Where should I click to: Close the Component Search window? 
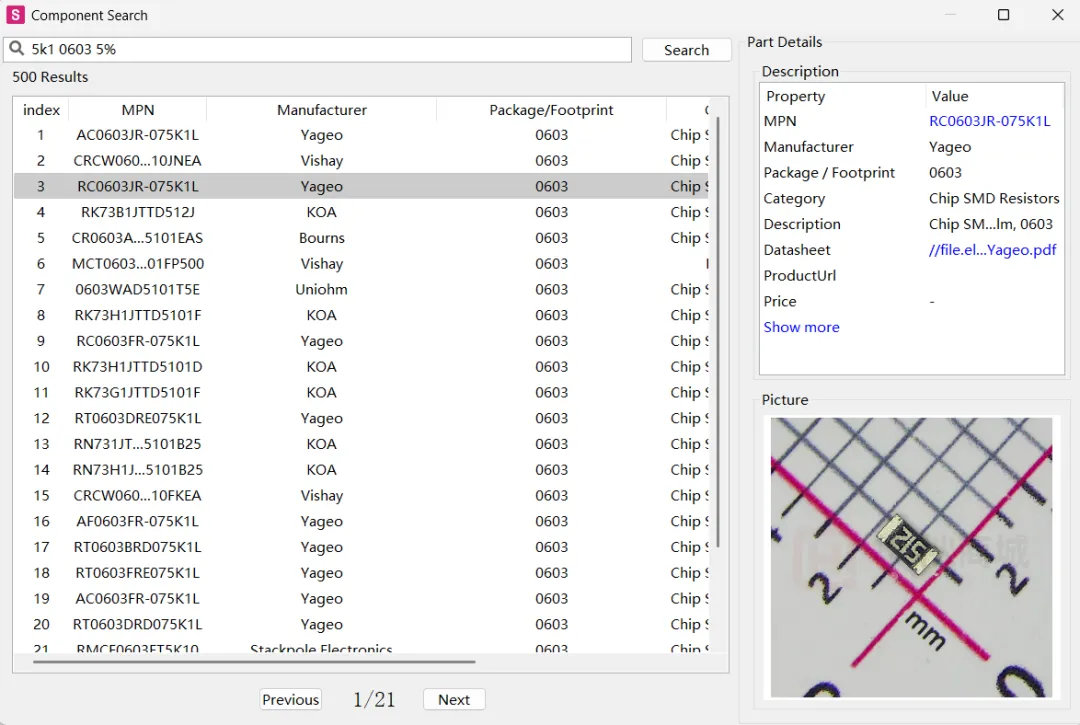tap(1058, 14)
